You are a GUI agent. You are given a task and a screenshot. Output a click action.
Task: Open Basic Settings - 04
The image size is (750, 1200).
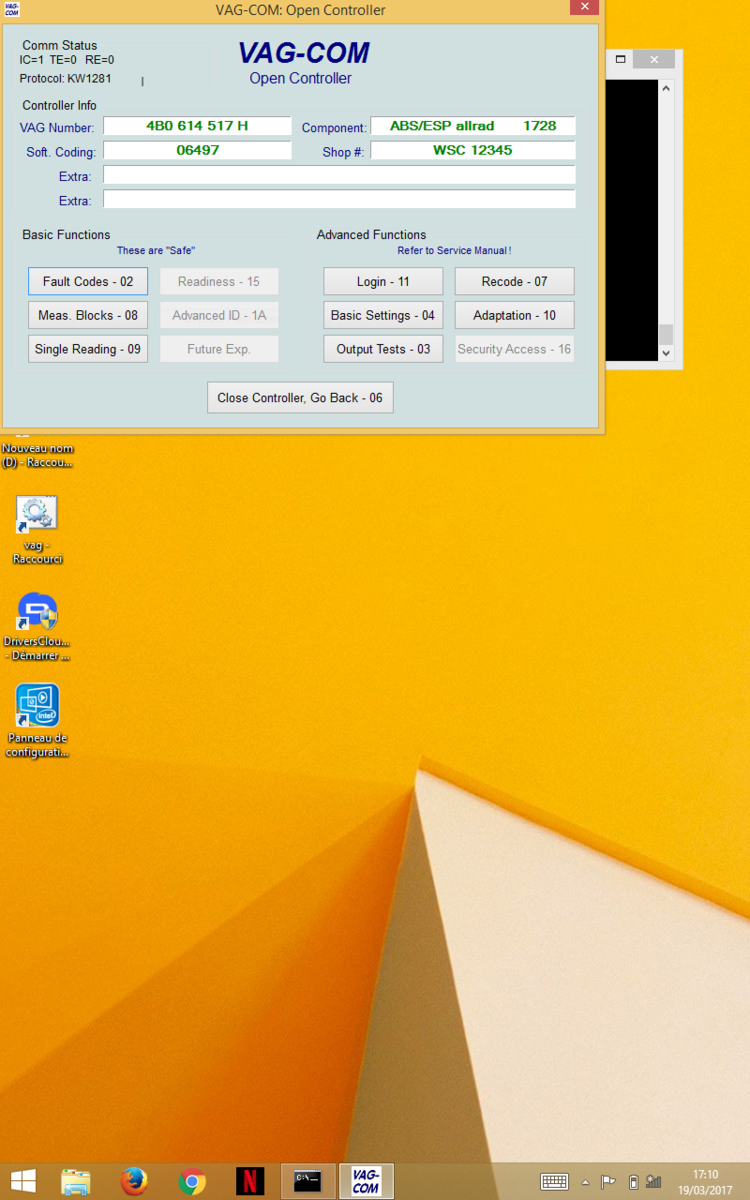tap(382, 316)
